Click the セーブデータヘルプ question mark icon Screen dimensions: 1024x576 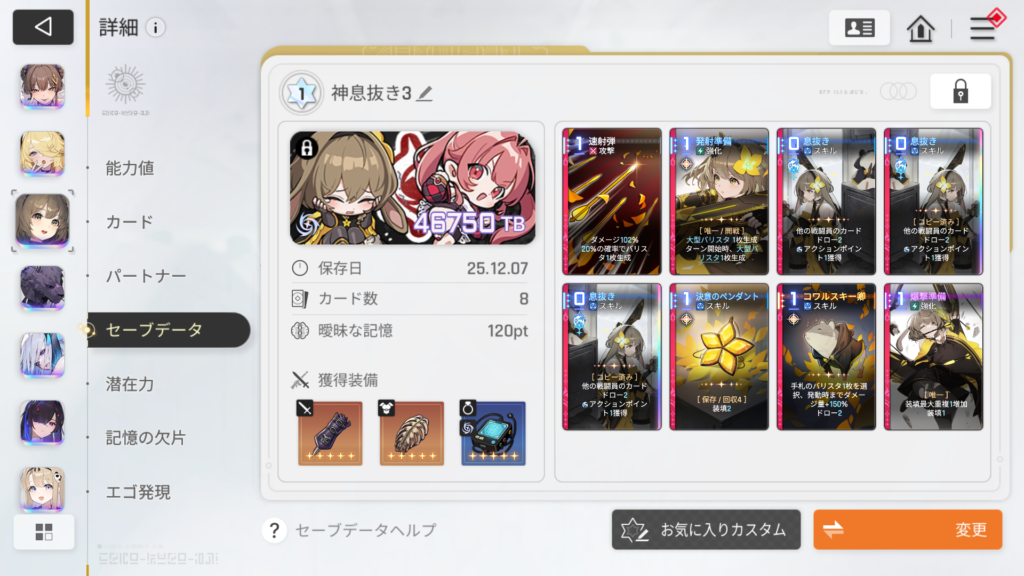coord(274,530)
